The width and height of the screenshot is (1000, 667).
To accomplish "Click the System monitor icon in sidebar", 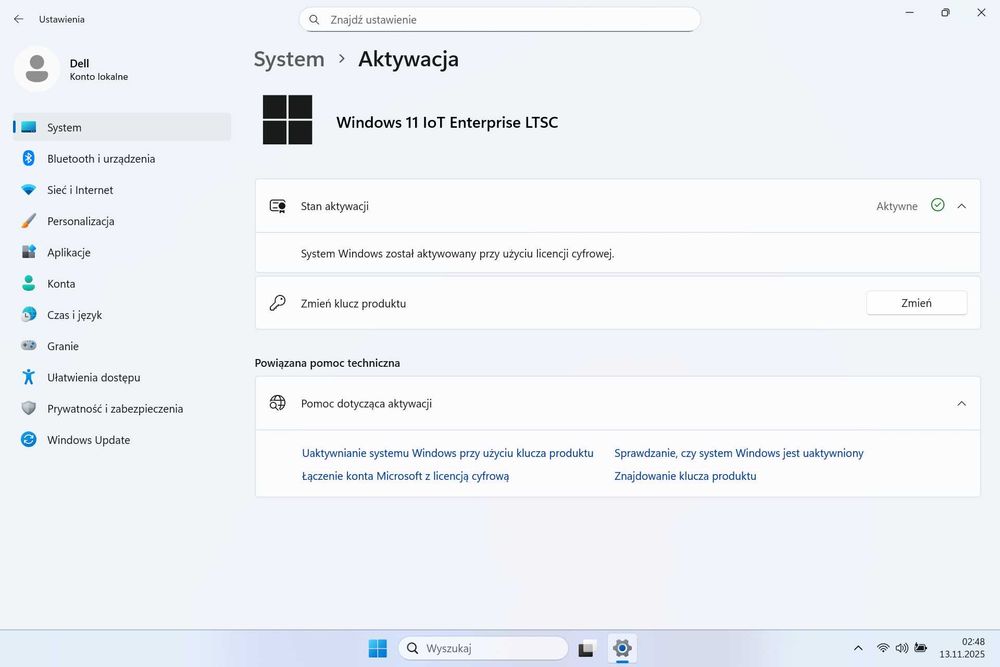I will tap(29, 128).
